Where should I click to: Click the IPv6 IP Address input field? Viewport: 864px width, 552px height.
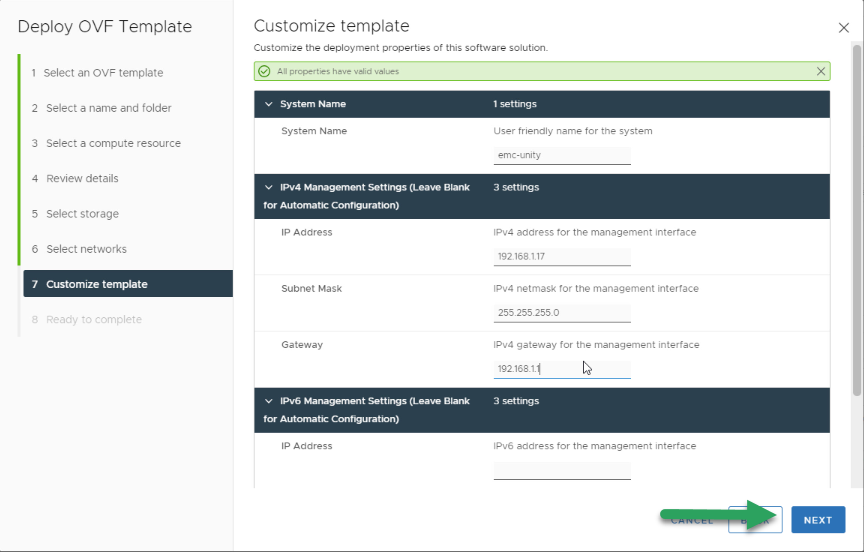562,470
